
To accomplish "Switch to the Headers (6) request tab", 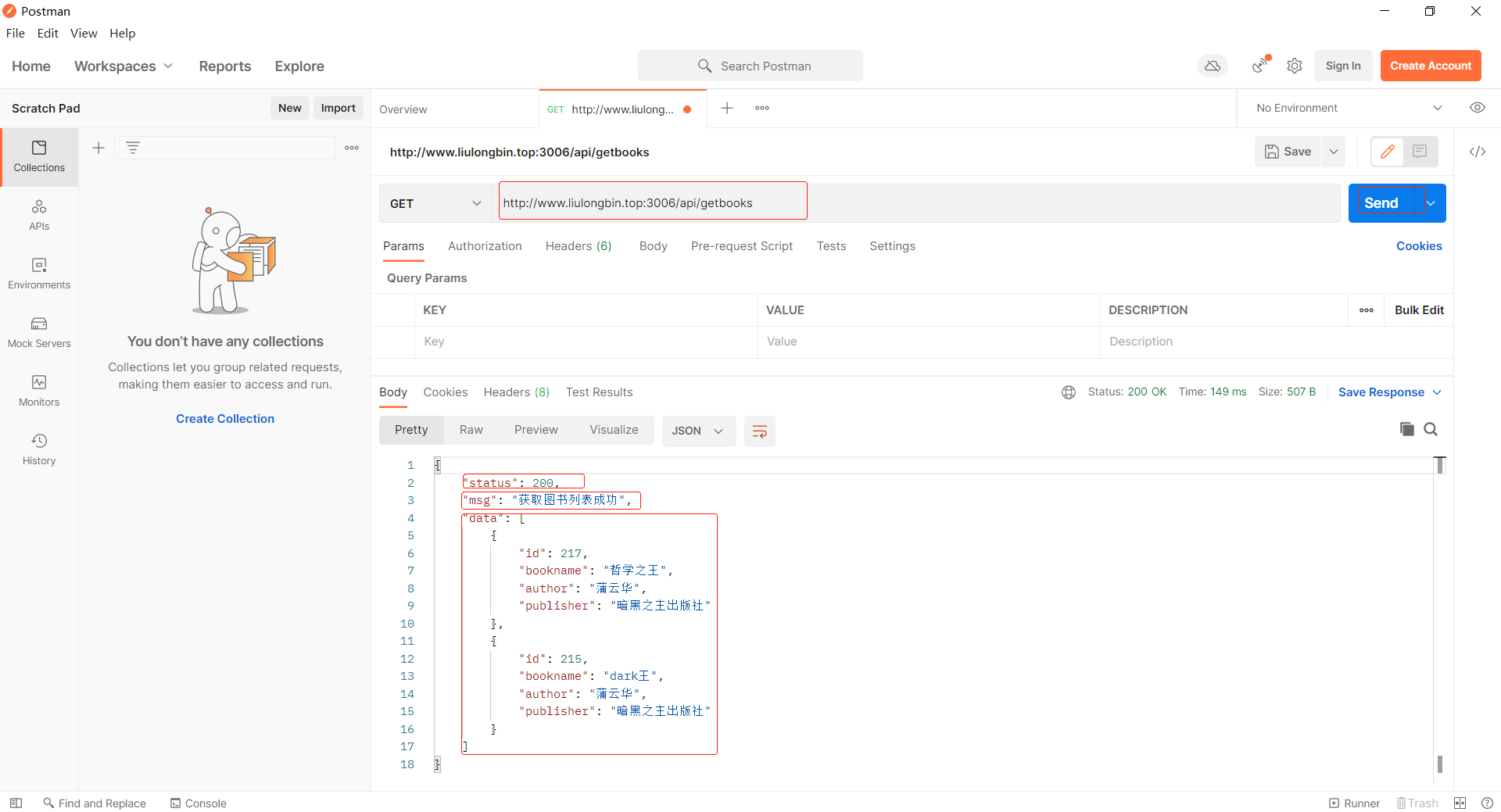I will click(x=579, y=246).
